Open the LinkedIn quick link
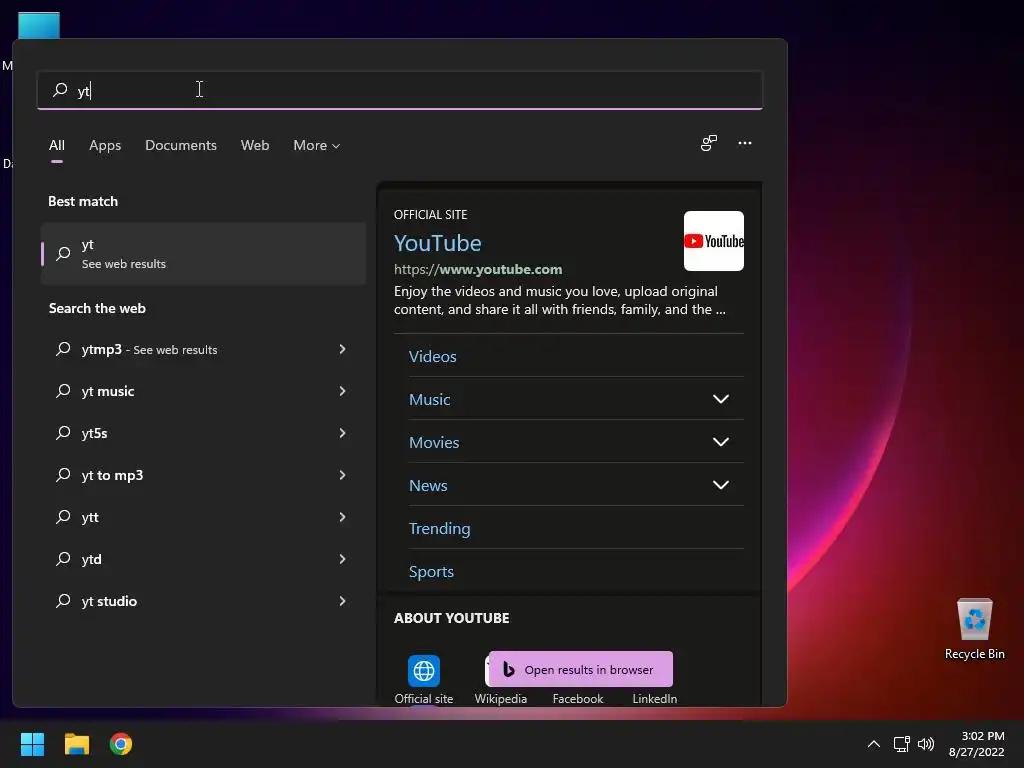The height and width of the screenshot is (768, 1024). pyautogui.click(x=654, y=698)
